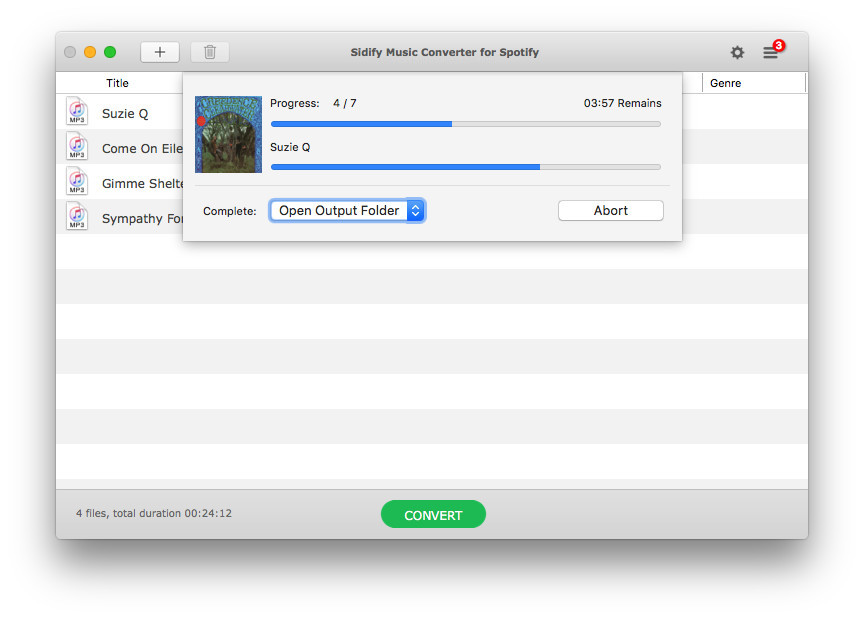Click the Title column header
Screen dimensions: 864x619
[117, 83]
